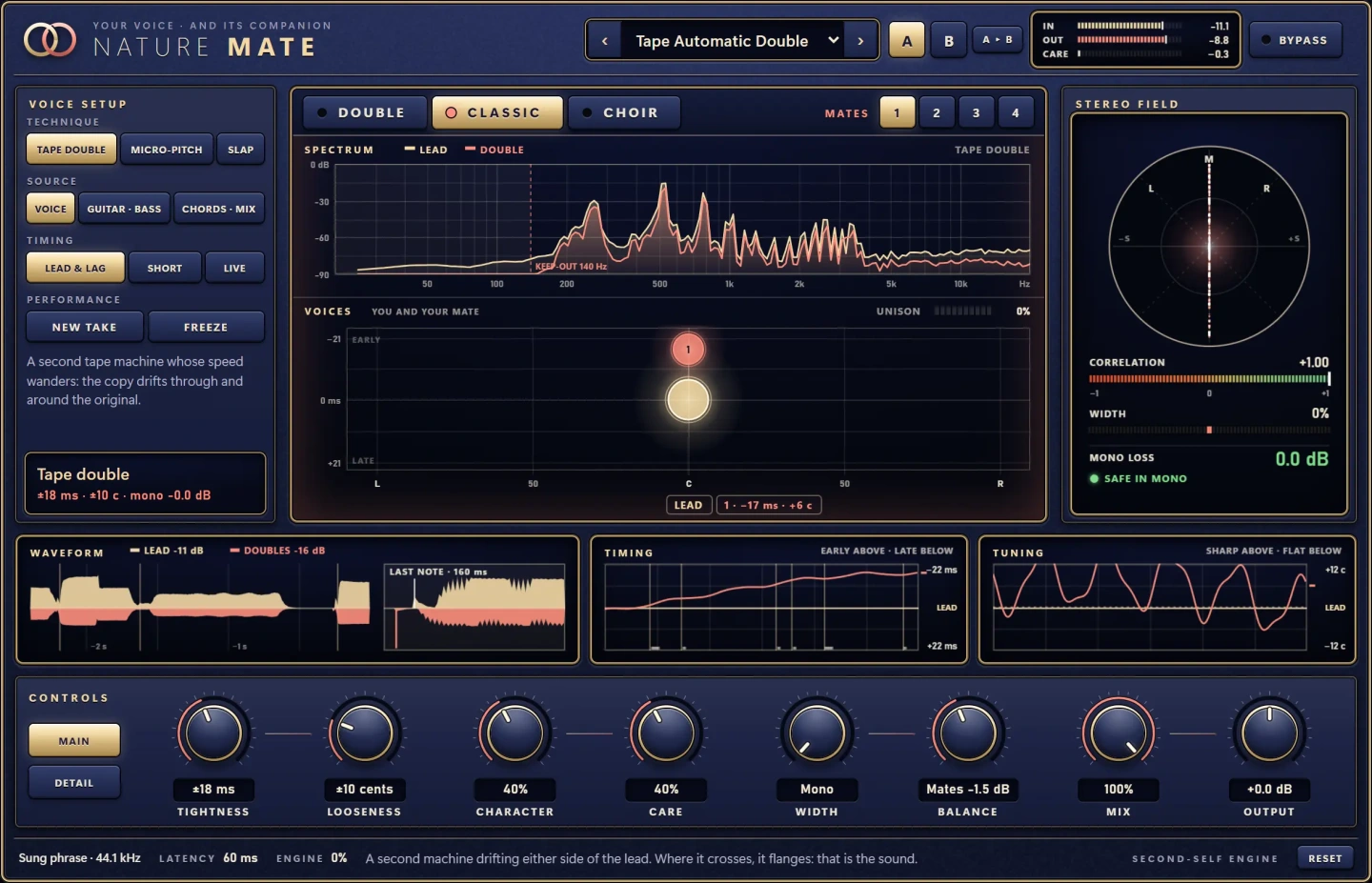Show Main controls page
This screenshot has width=1372, height=883.
(74, 740)
